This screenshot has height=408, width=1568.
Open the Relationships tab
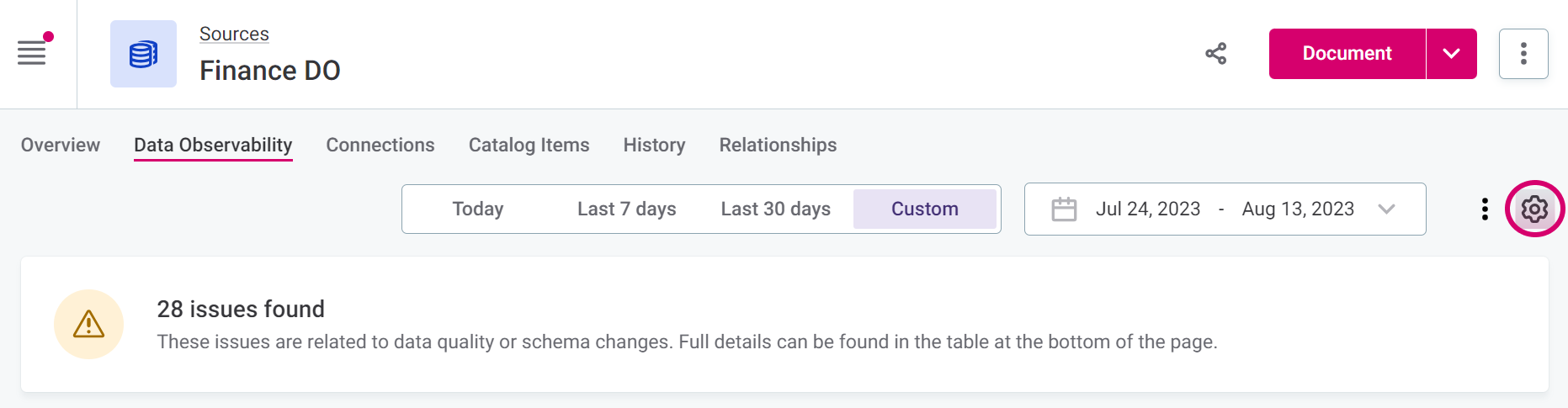pyautogui.click(x=778, y=145)
